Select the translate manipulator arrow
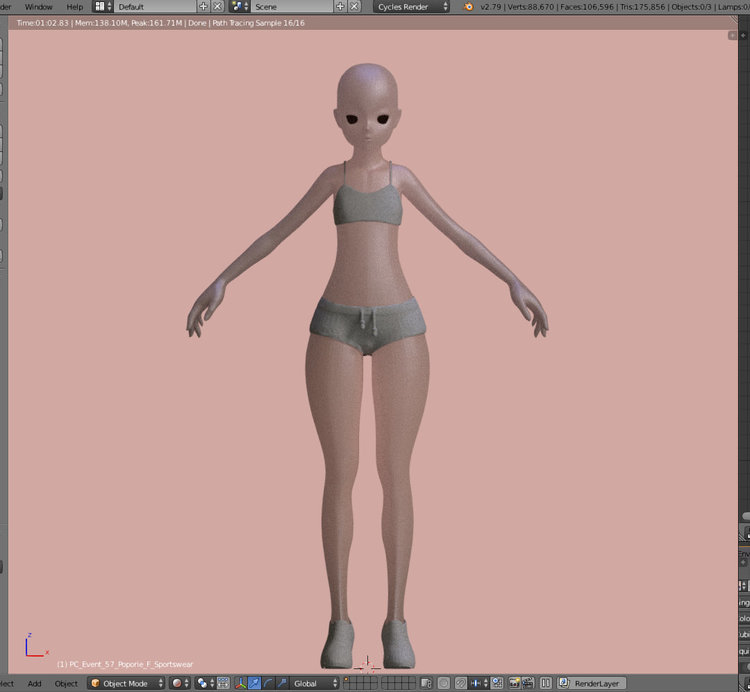Image resolution: width=750 pixels, height=692 pixels. tap(254, 683)
